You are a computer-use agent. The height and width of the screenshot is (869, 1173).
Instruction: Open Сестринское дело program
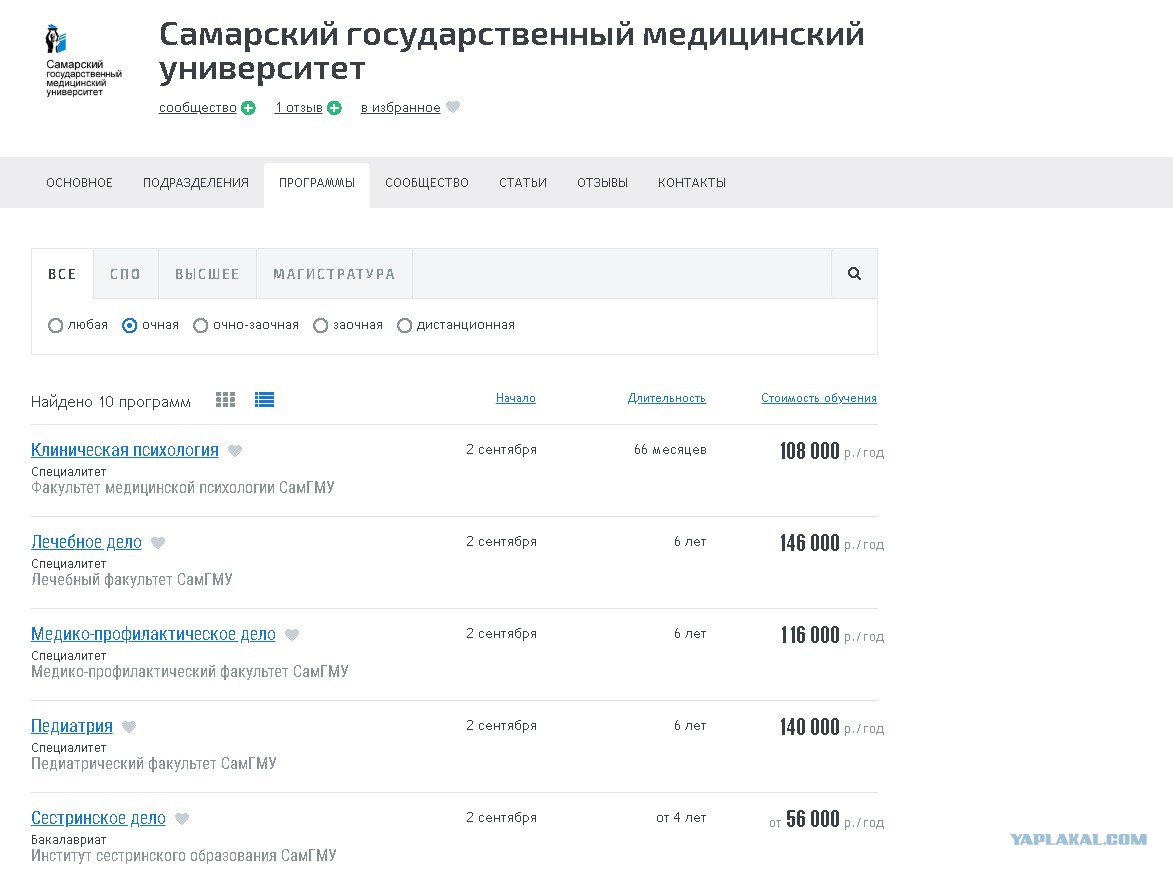(98, 818)
